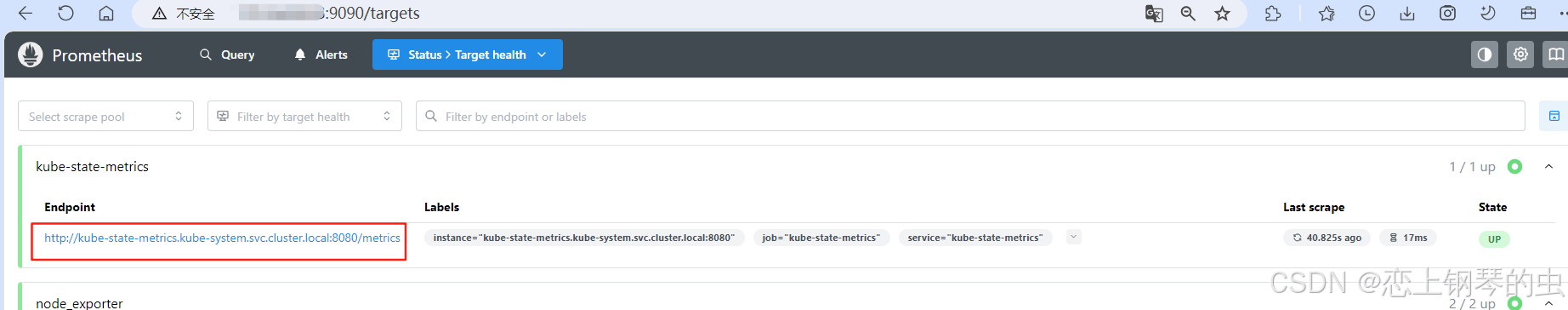Screen dimensions: 1568x310
Task: Click the not-secure warning icon
Action: point(159,14)
